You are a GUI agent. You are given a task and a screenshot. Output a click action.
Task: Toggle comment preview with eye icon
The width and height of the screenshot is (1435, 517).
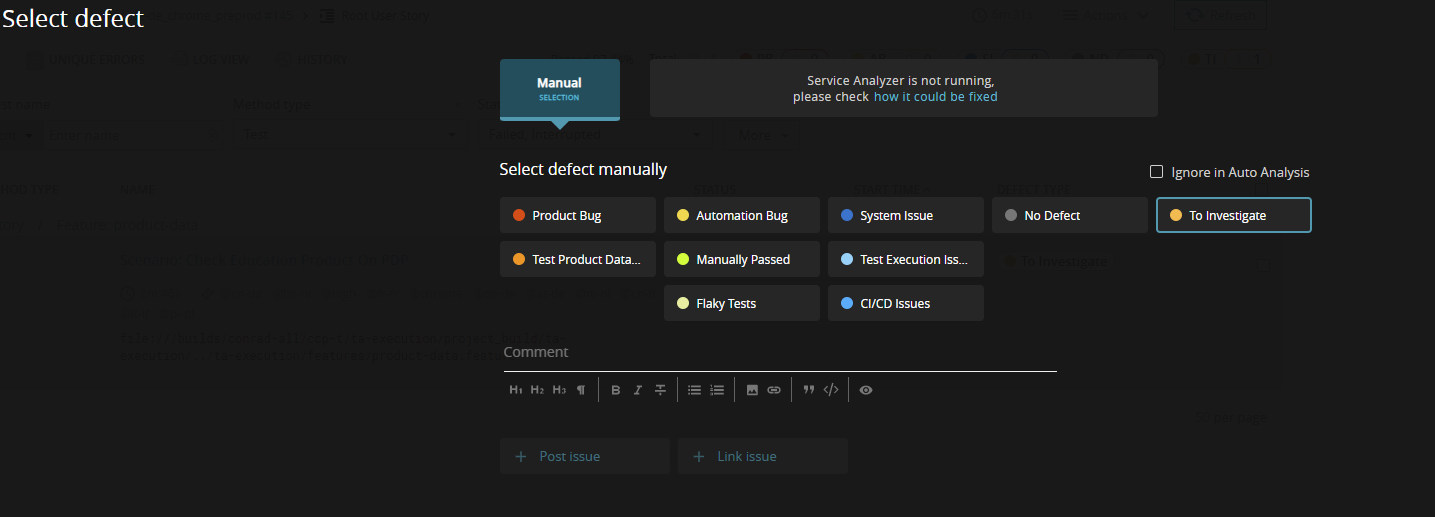866,390
